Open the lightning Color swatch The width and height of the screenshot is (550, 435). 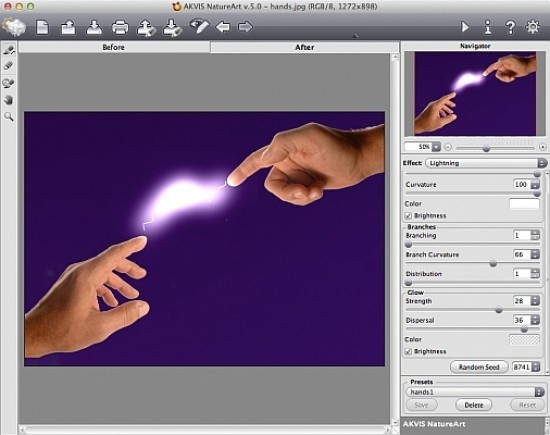point(524,203)
